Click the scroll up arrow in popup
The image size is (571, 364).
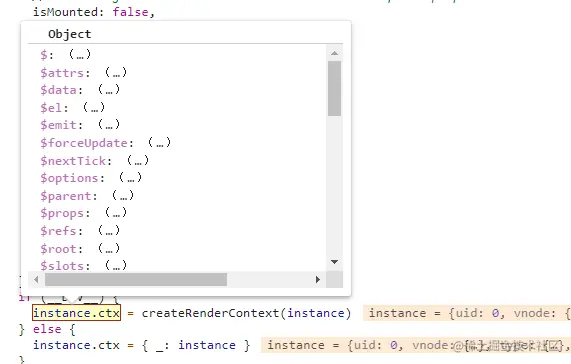click(334, 54)
